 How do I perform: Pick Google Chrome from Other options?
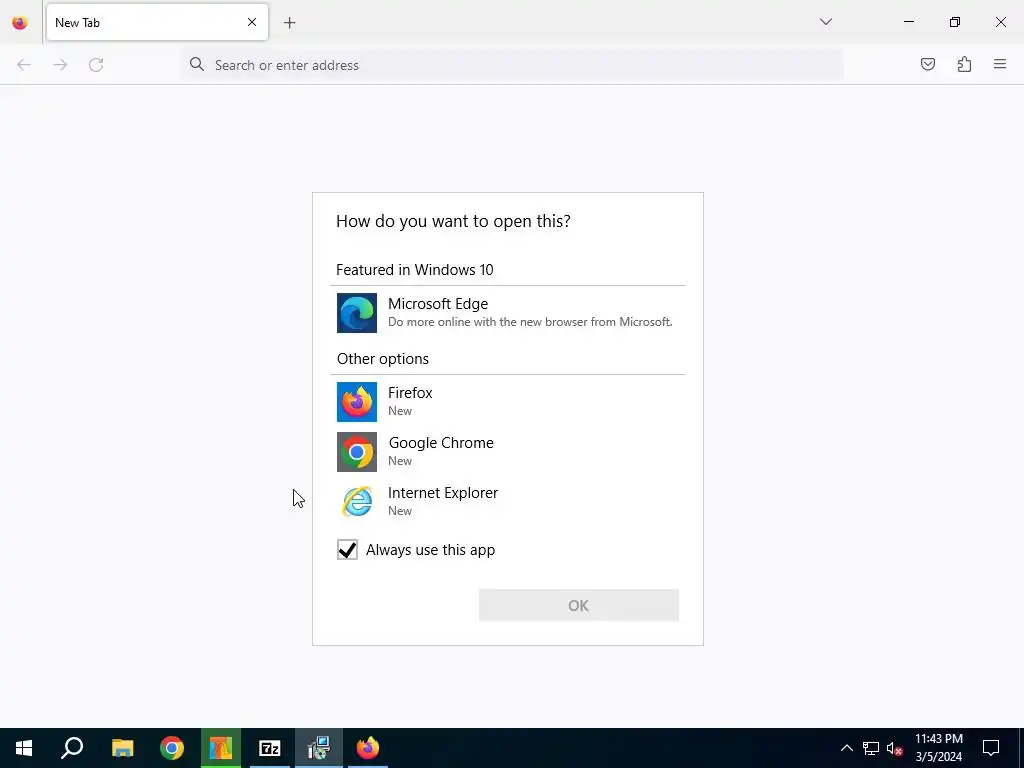(x=507, y=451)
